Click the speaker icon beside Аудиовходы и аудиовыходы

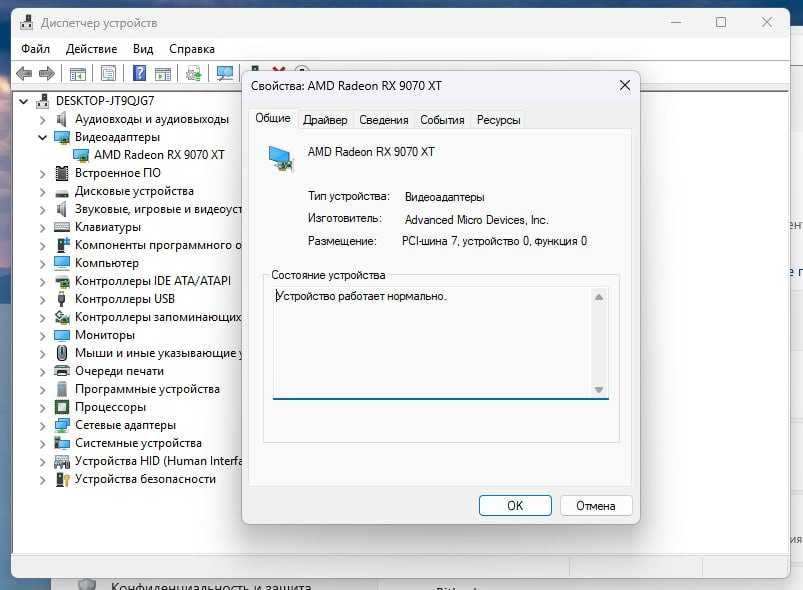tap(62, 119)
